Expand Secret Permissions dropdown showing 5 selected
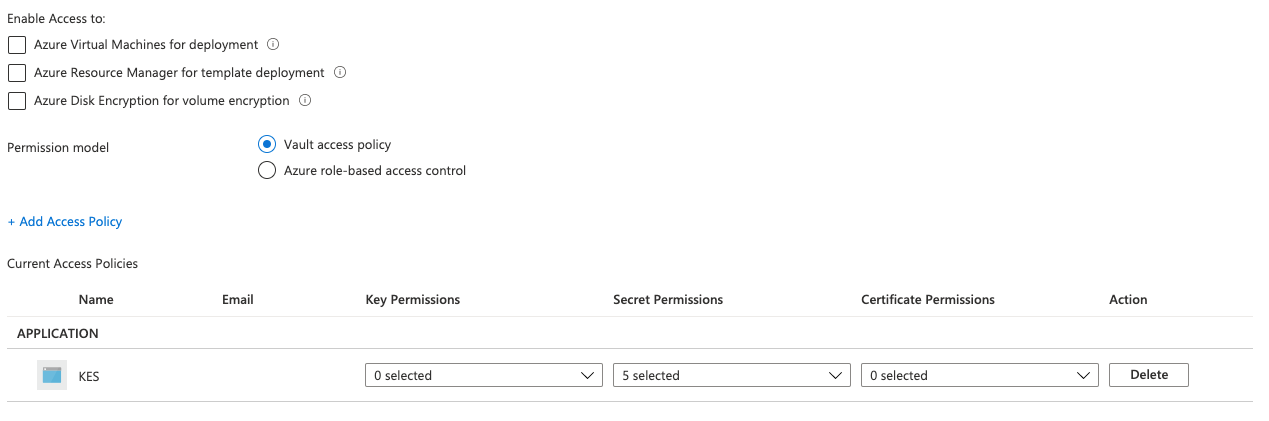This screenshot has width=1269, height=421. pos(731,375)
